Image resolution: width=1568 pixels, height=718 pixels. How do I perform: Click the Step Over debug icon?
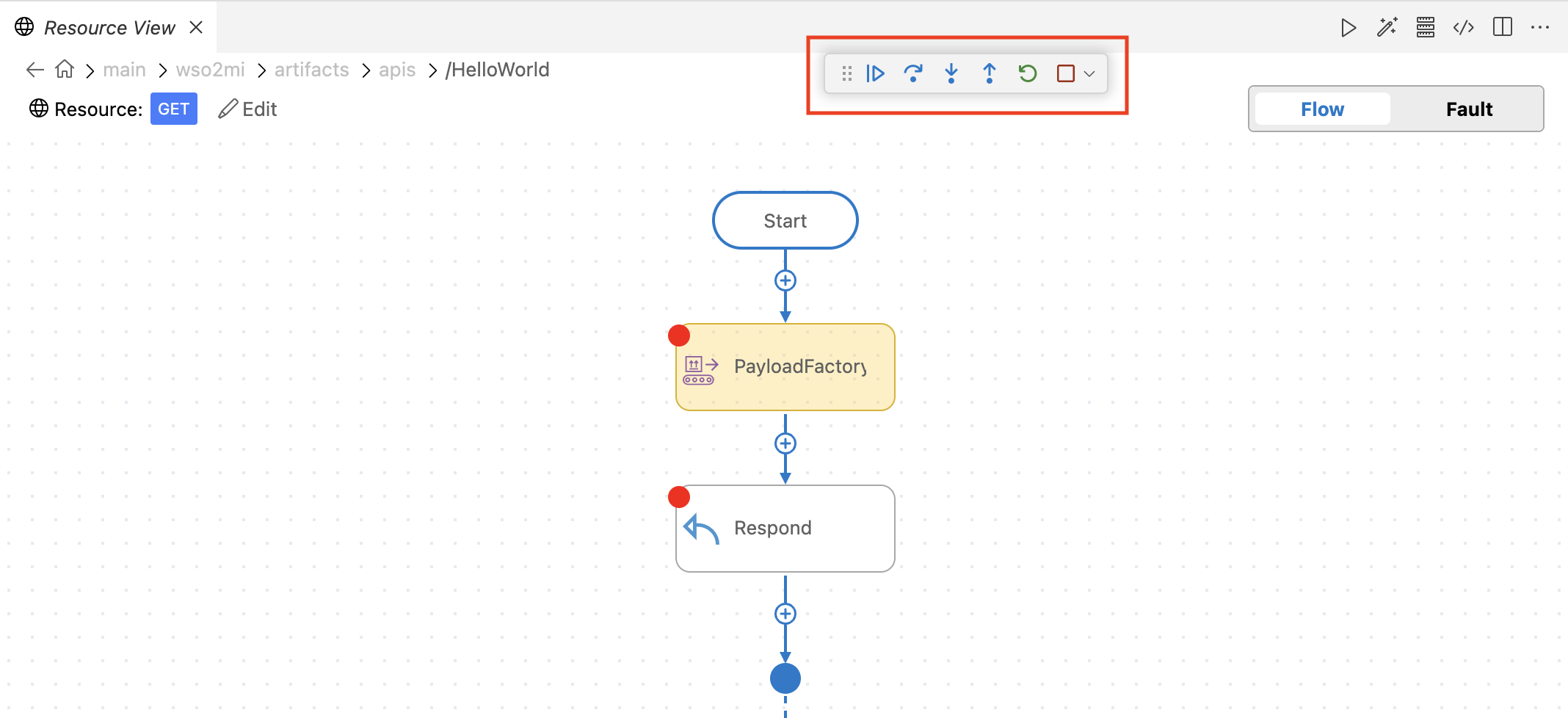click(913, 73)
